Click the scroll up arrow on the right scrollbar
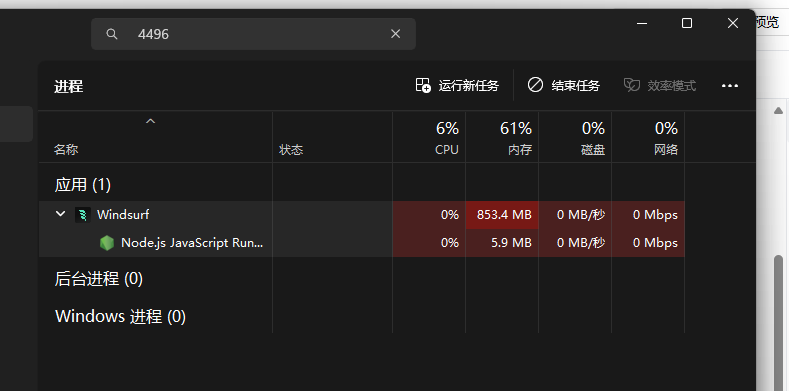This screenshot has height=391, width=789. click(778, 111)
